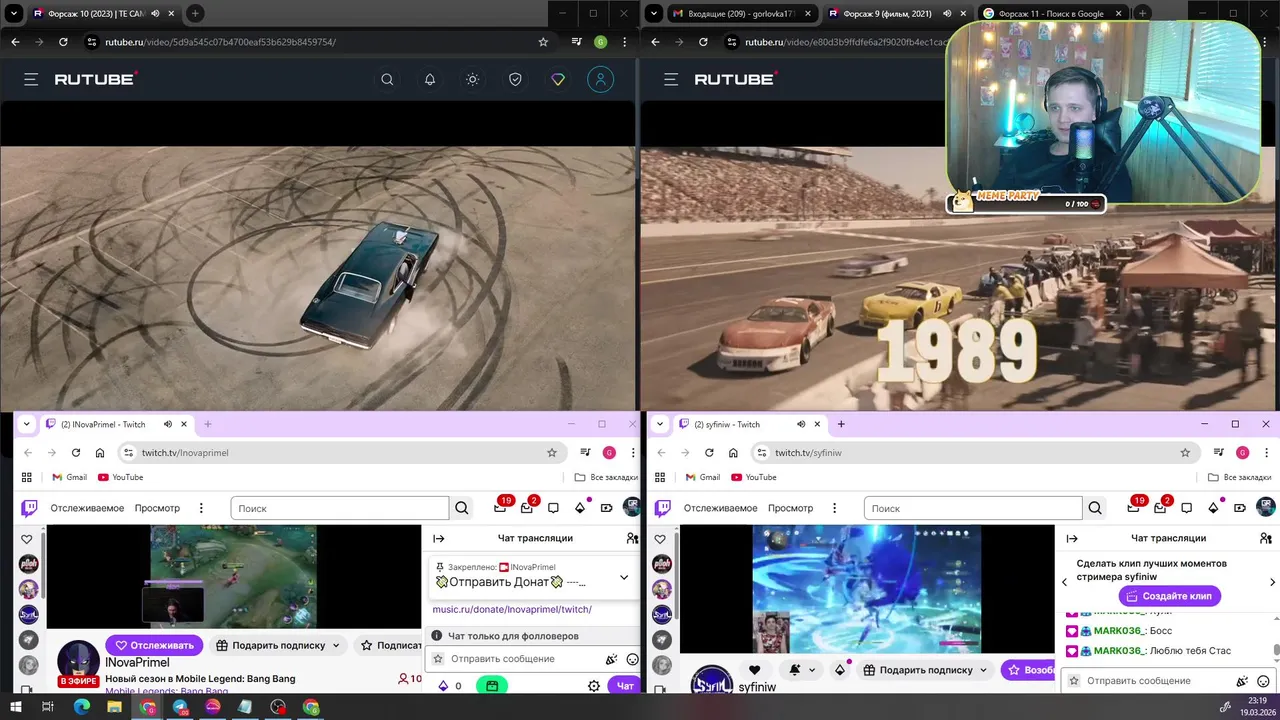
Task: Open Windows Task View on taskbar
Action: tap(47, 707)
